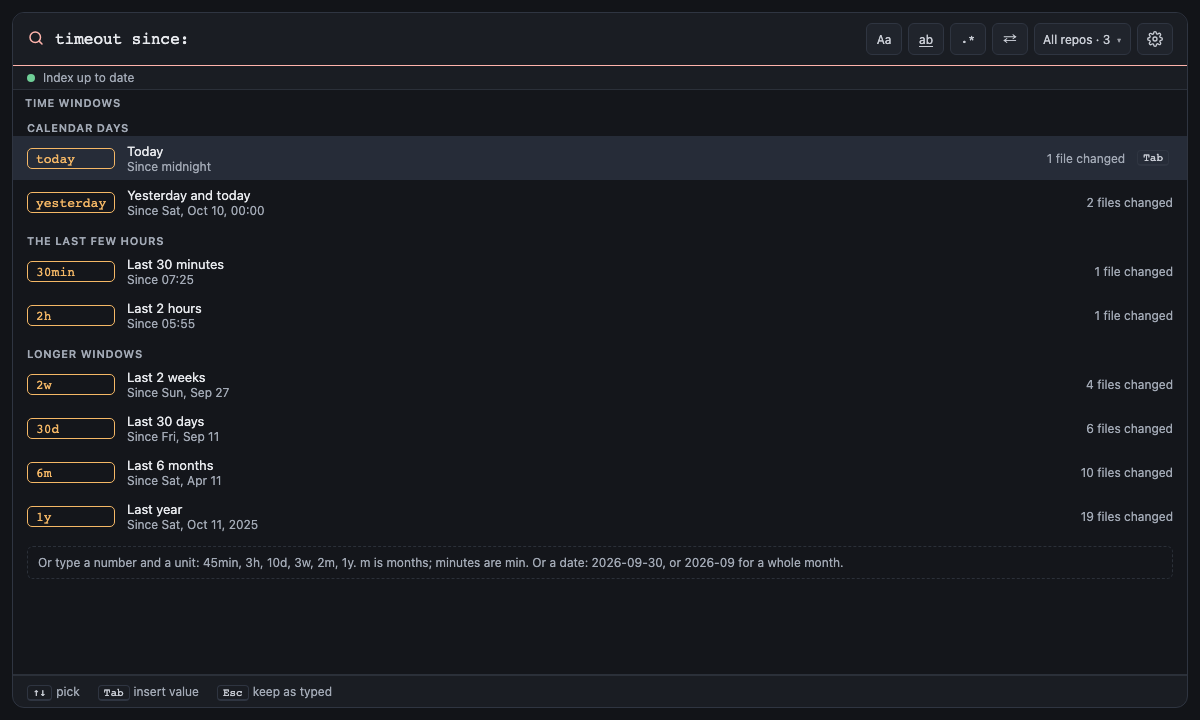Select Yesterday and today suggestion
Image resolution: width=1200 pixels, height=720 pixels.
tap(600, 202)
